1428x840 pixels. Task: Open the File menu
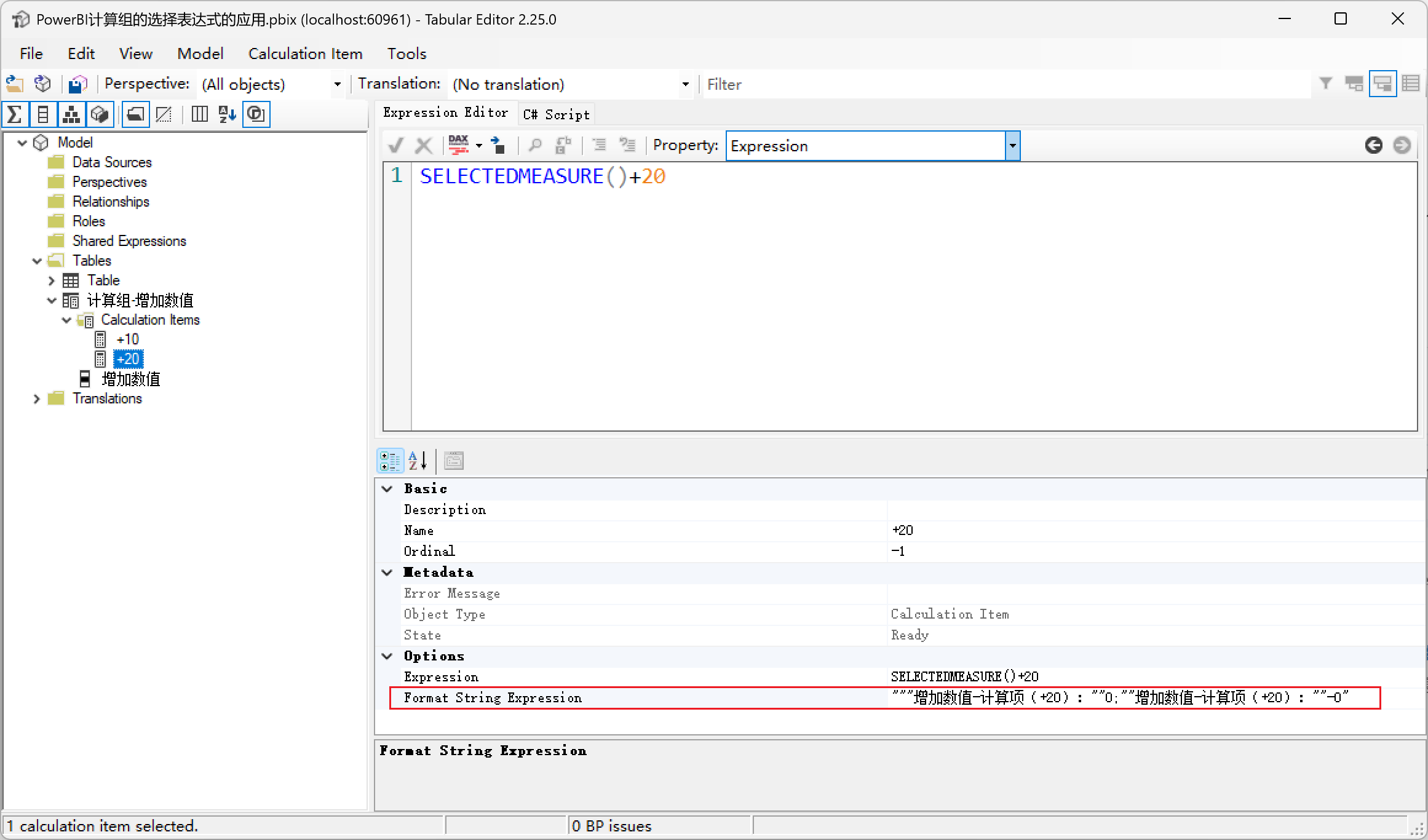click(31, 53)
